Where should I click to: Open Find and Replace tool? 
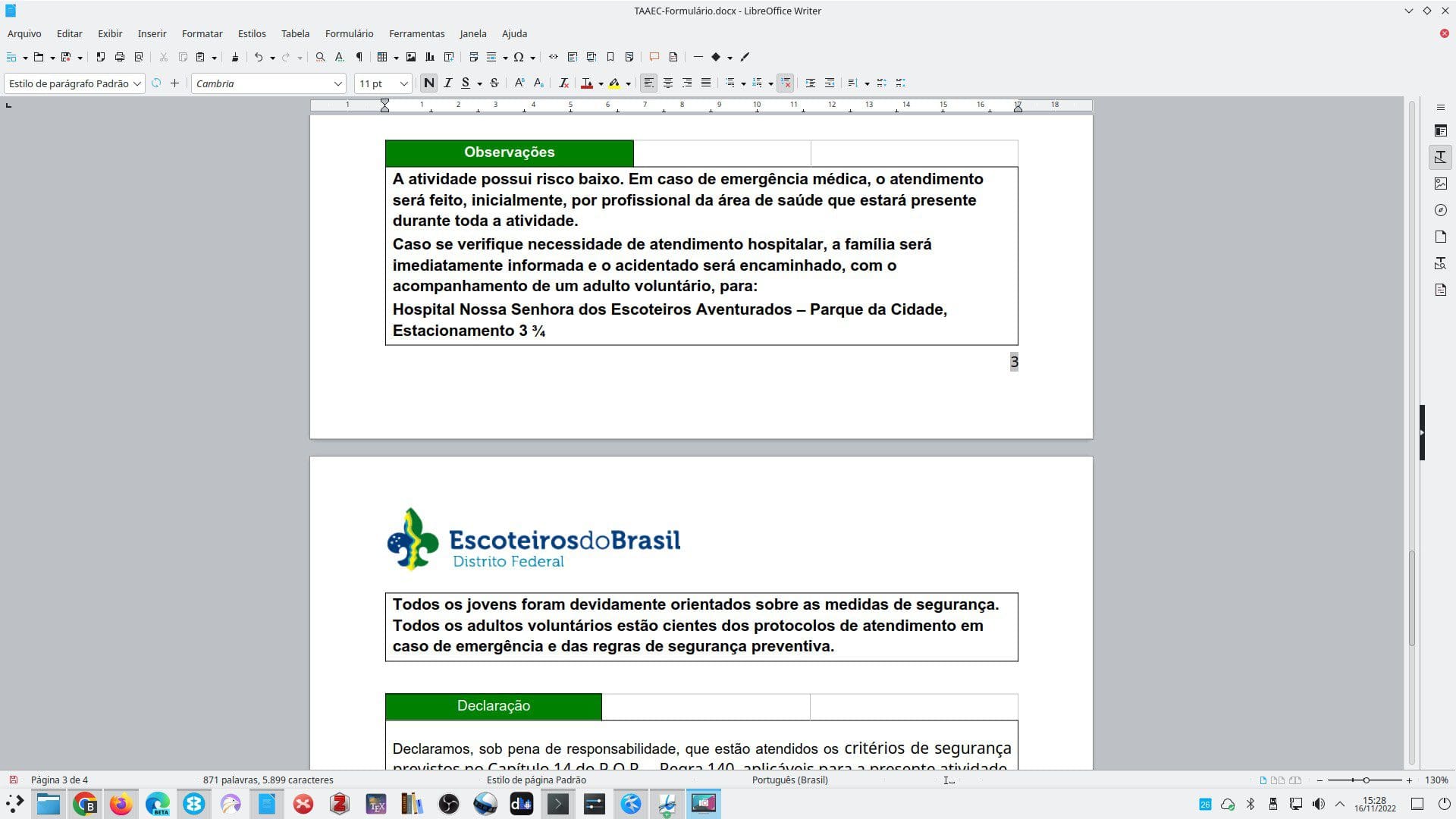(x=320, y=57)
